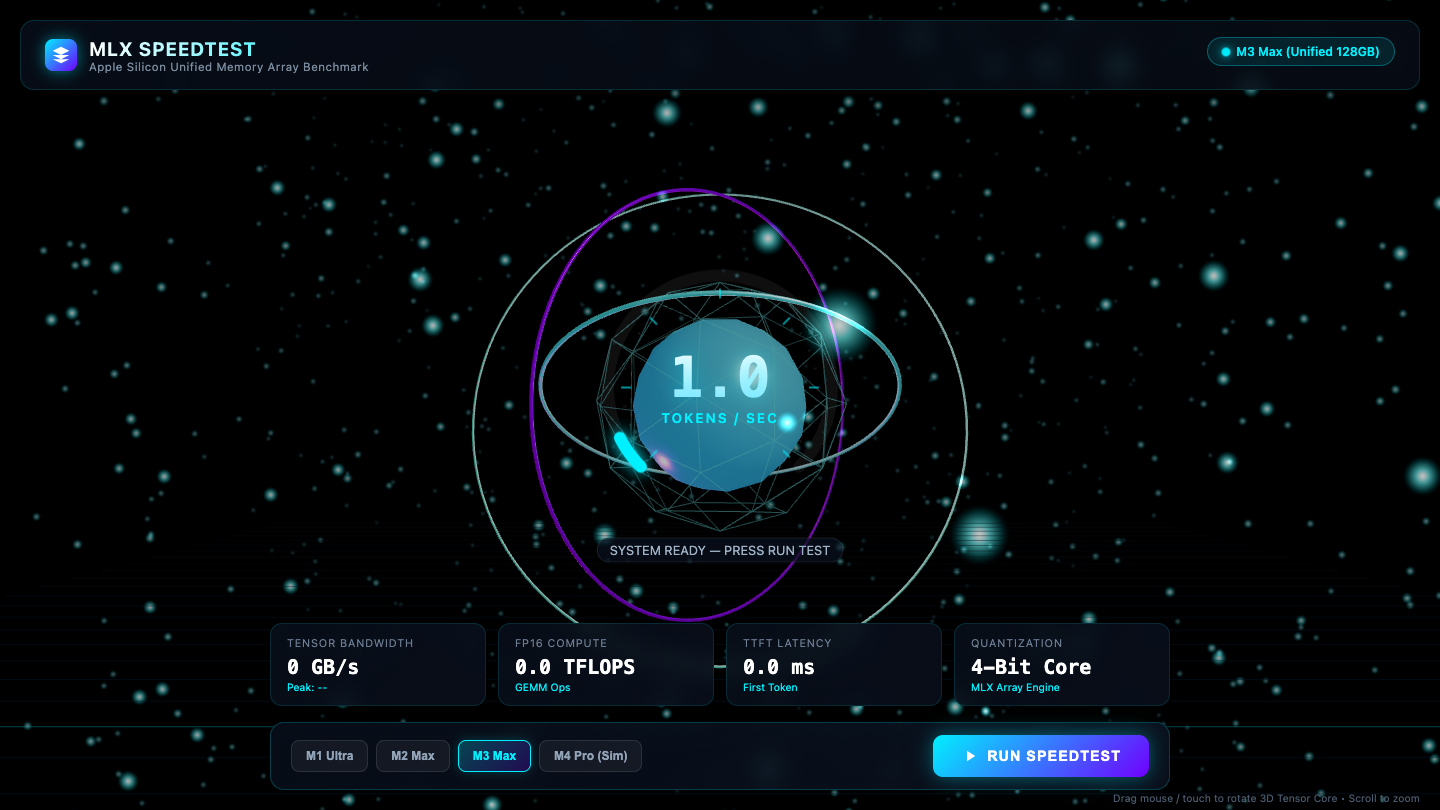This screenshot has width=1440, height=810.
Task: Click the 1.0 tokens/sec readout
Action: pyautogui.click(x=720, y=376)
